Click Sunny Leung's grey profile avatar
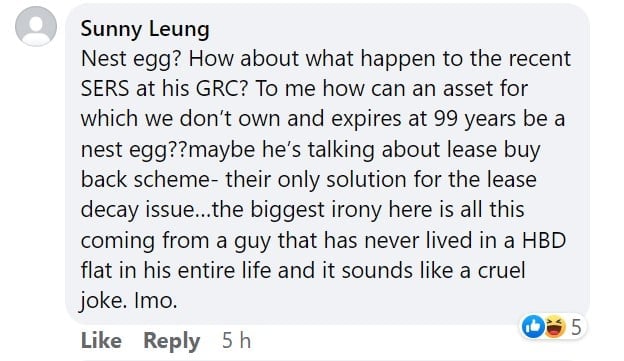This screenshot has height=361, width=624. (x=36, y=26)
